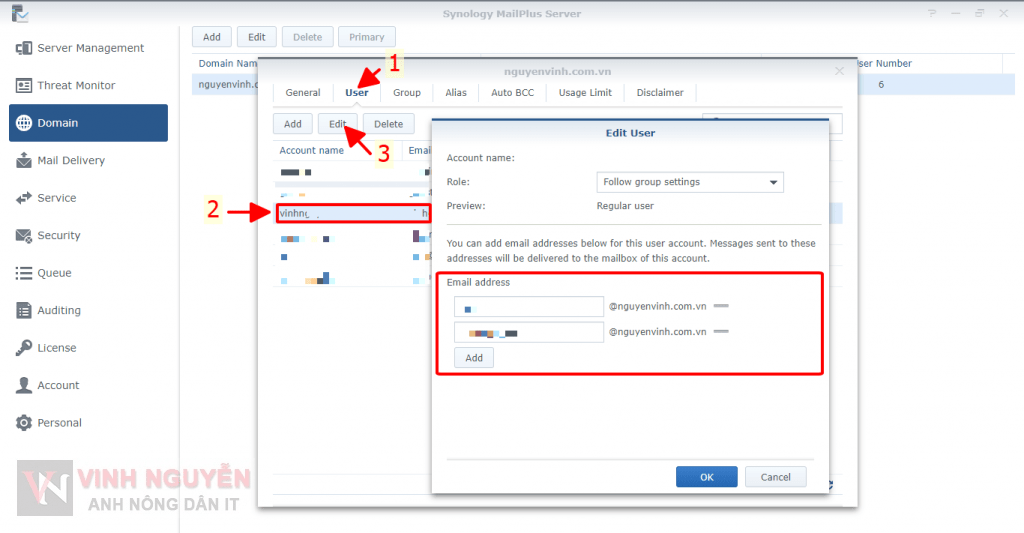
Task: Switch to the Alias tab
Action: pos(456,93)
